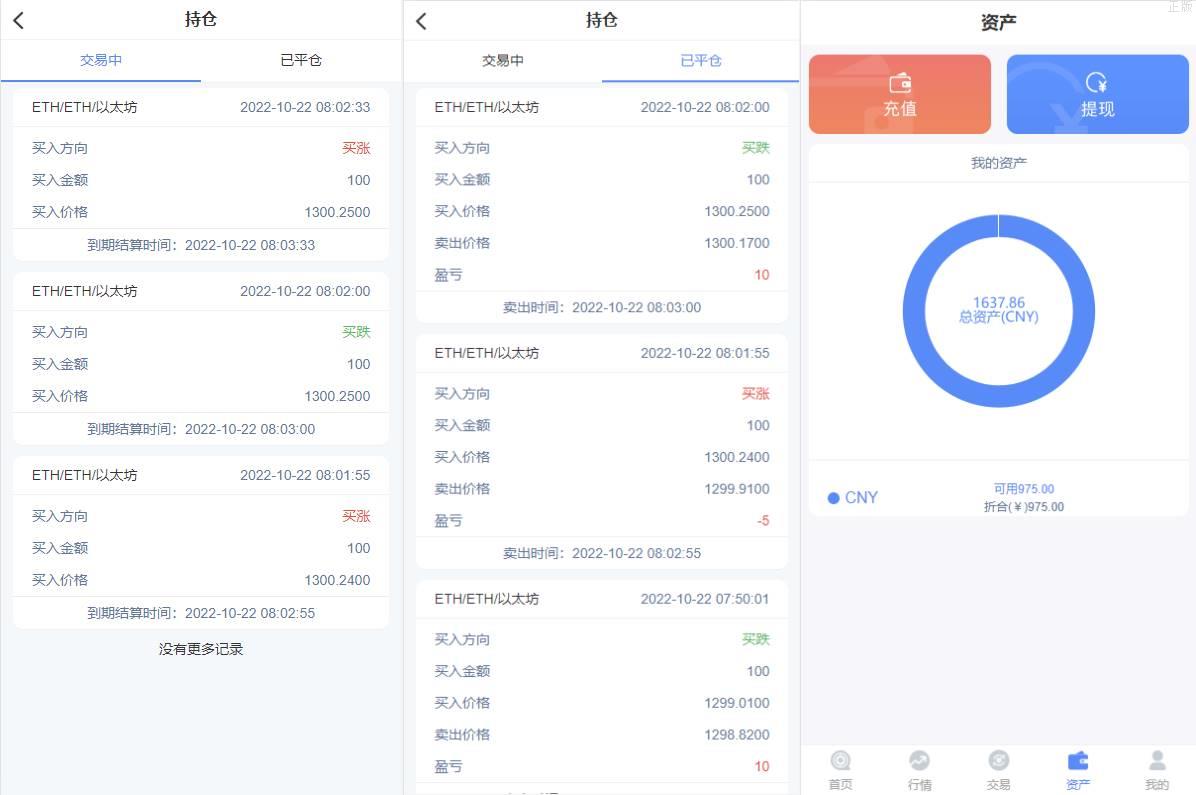Select 已平仓 tab on left screen
This screenshot has width=1196, height=795.
click(301, 60)
